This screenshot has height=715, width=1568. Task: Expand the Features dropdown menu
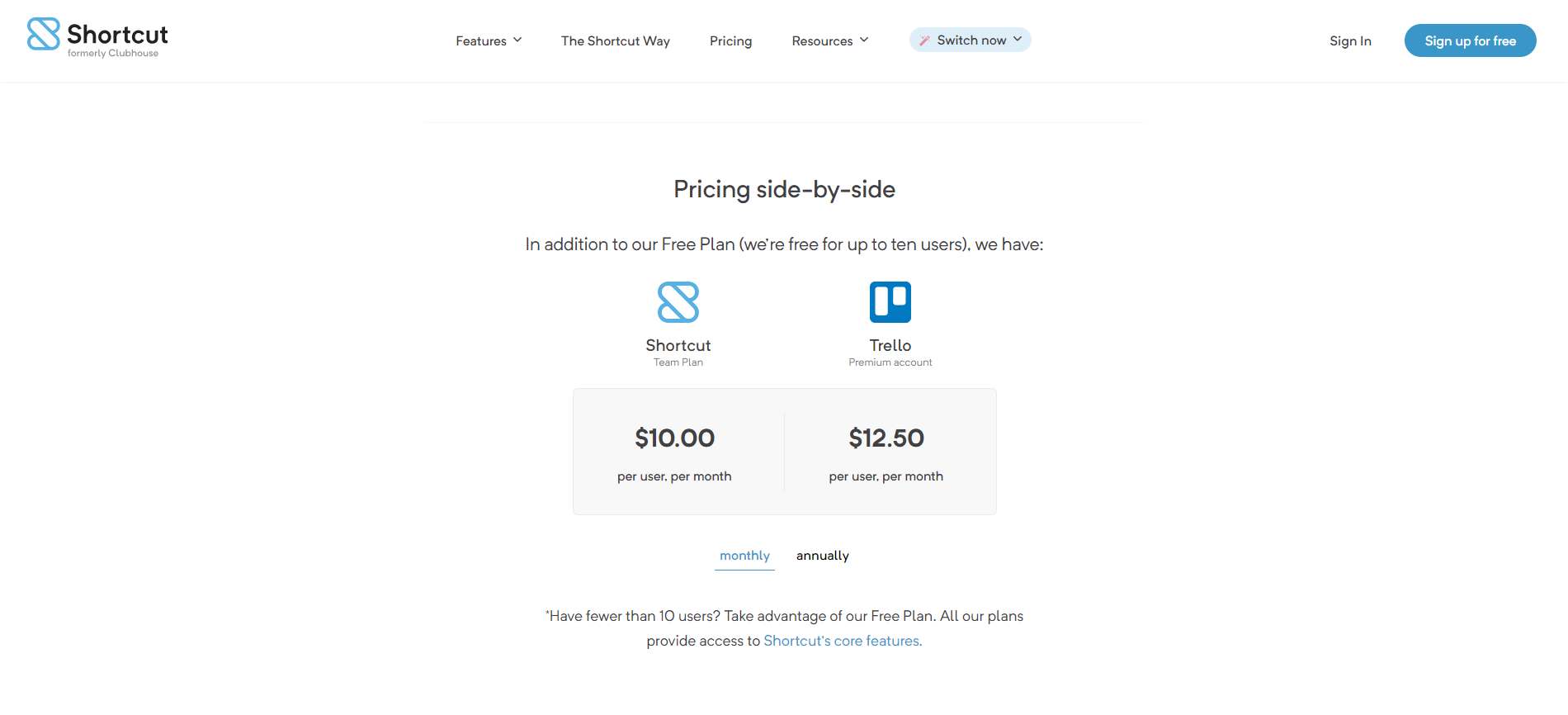489,40
